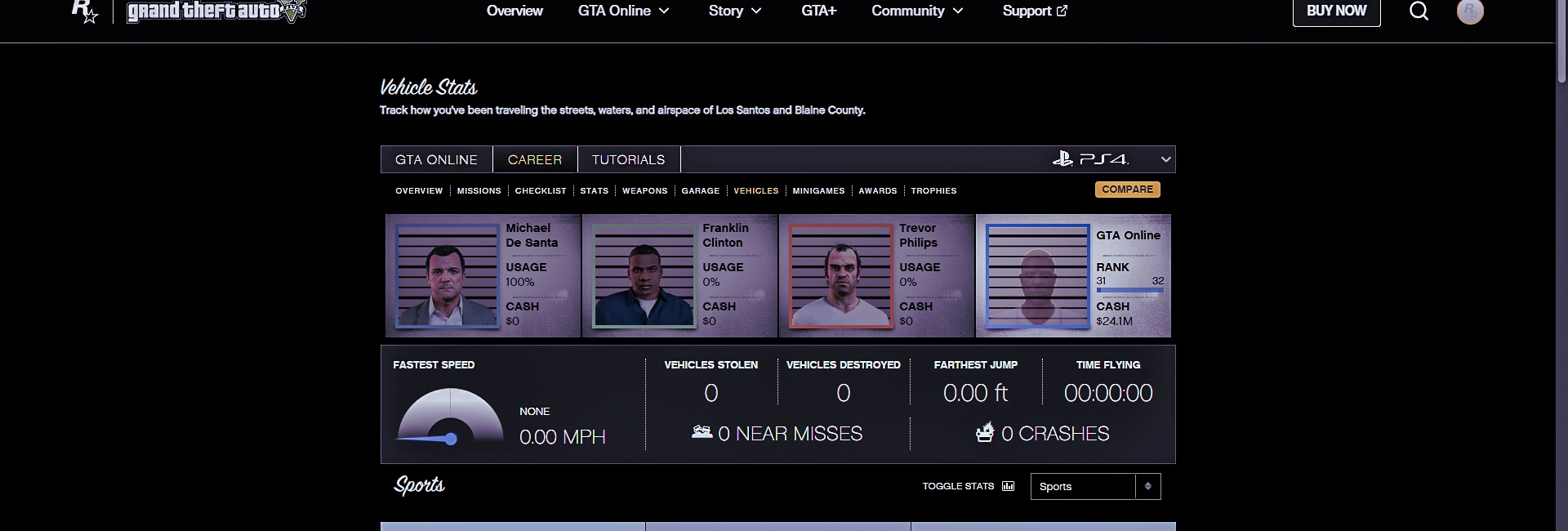Viewport: 1568px width, 531px height.
Task: Switch to the Tutorials tab
Action: [628, 159]
